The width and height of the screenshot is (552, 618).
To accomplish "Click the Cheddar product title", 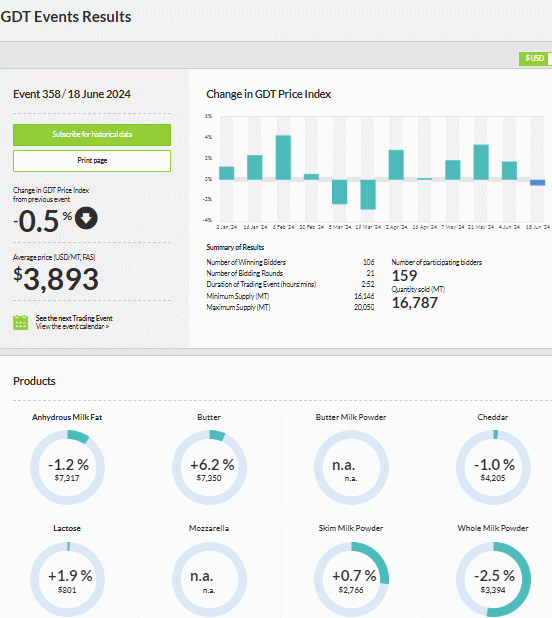I will click(493, 417).
